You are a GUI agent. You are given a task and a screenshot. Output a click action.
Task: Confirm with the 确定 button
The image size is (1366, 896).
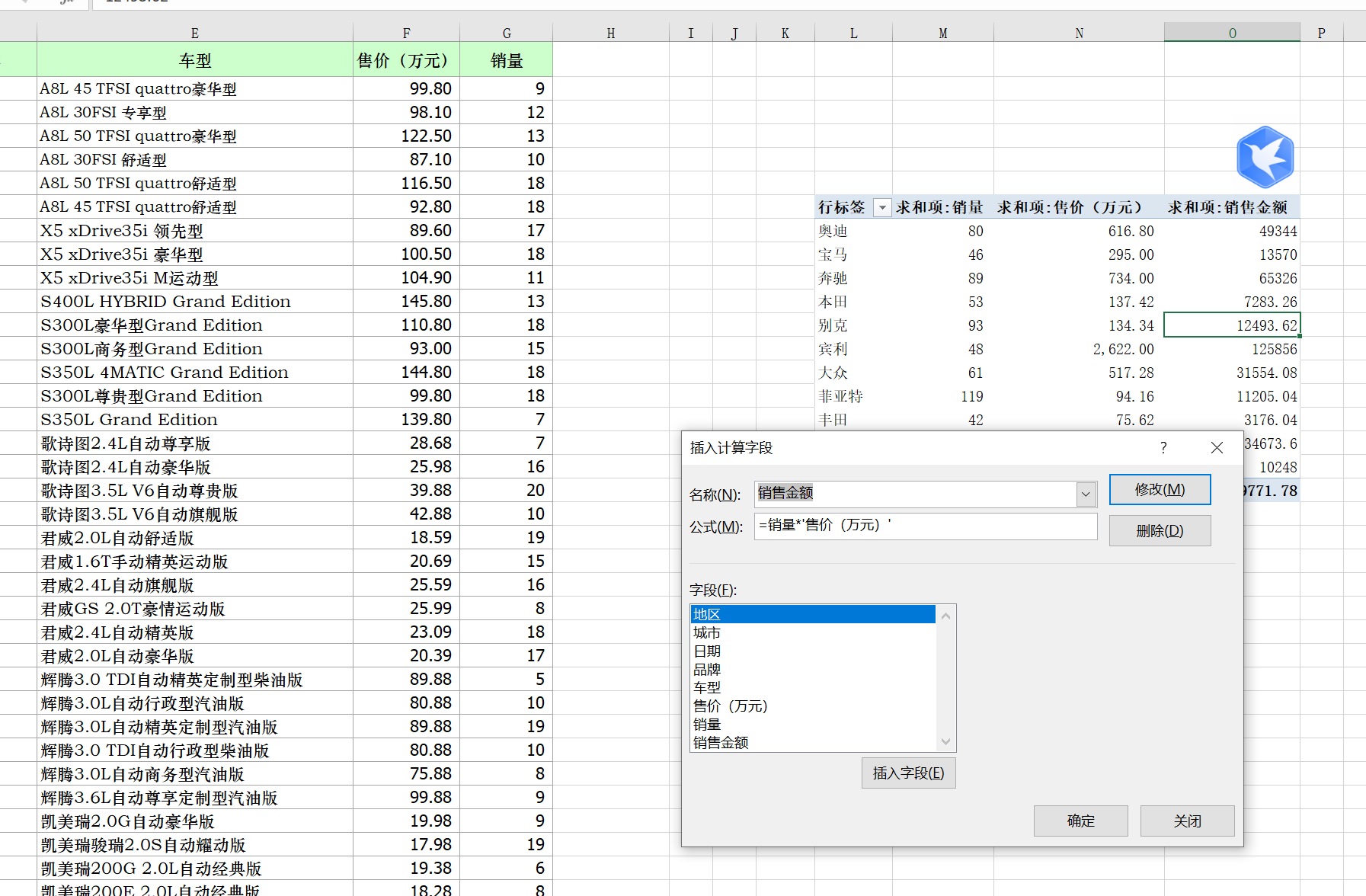point(1080,821)
